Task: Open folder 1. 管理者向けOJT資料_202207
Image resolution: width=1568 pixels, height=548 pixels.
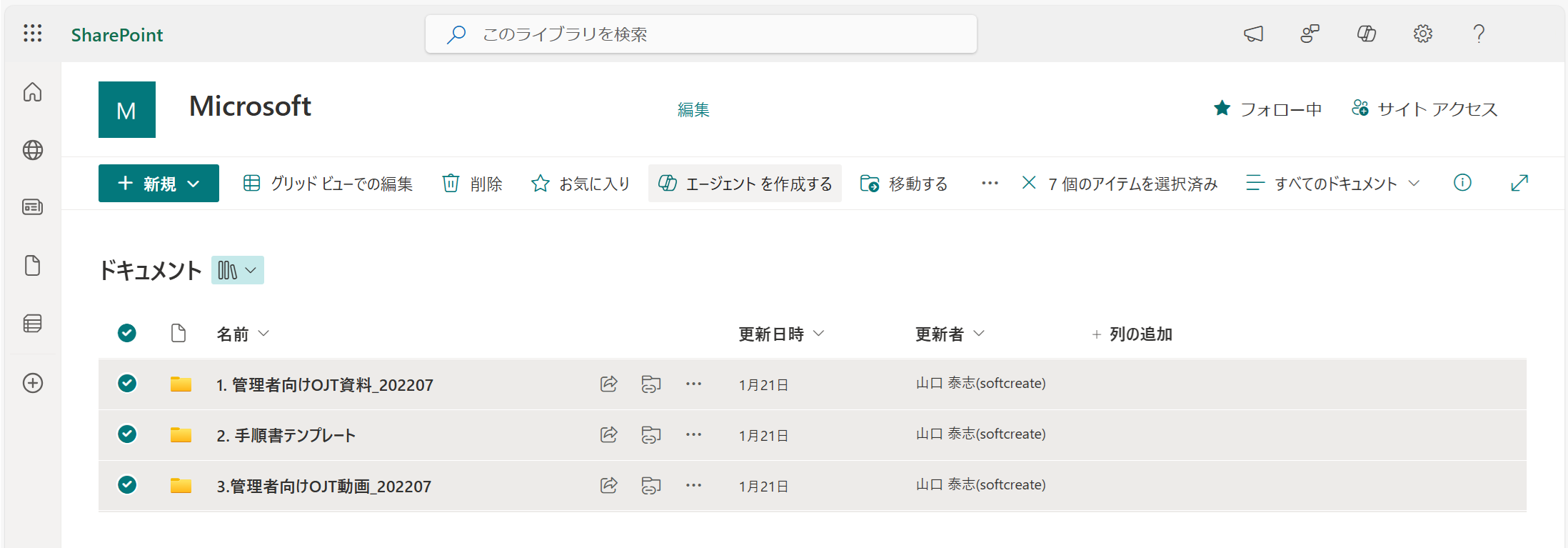Action: click(x=325, y=385)
